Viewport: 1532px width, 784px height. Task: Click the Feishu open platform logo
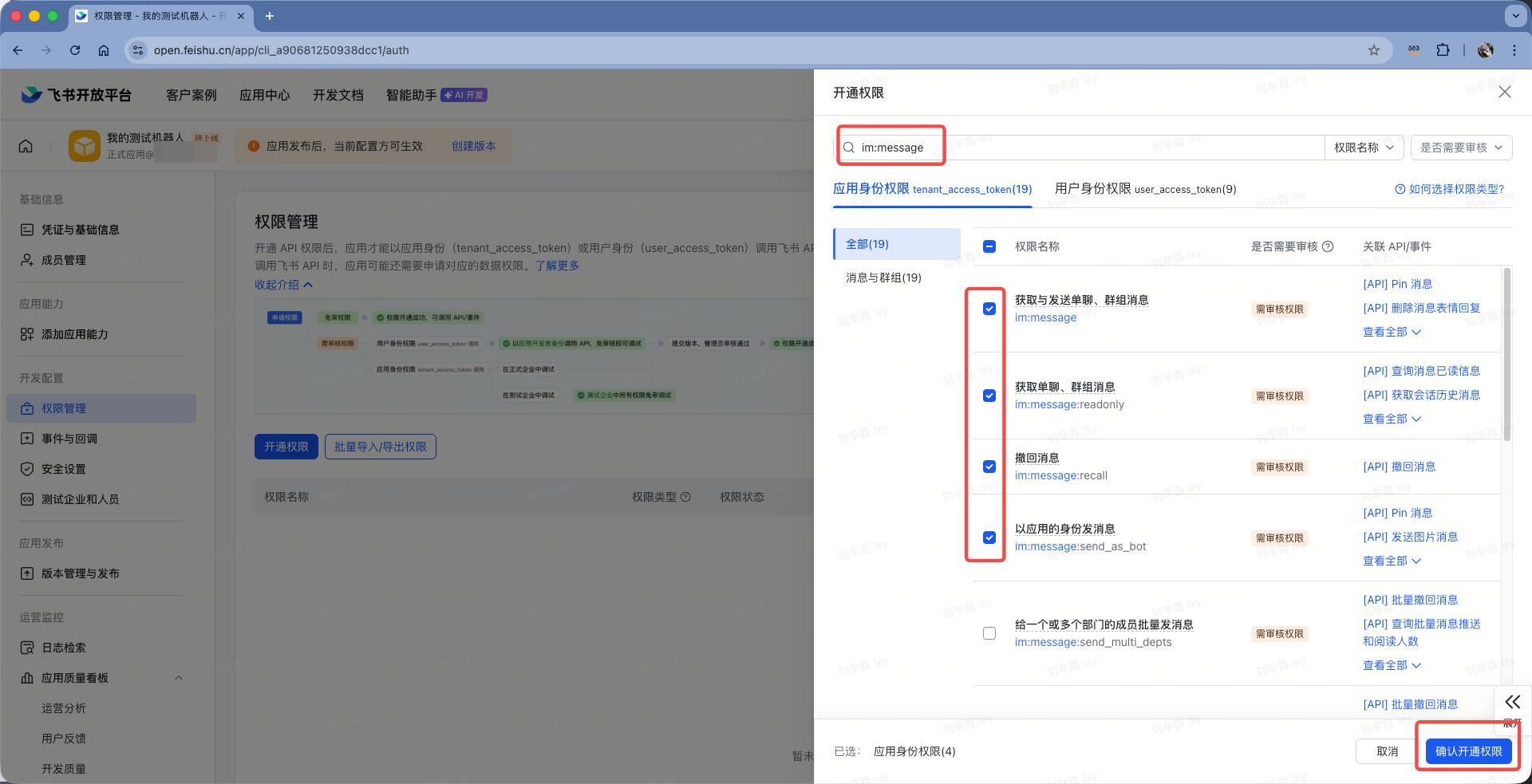76,95
